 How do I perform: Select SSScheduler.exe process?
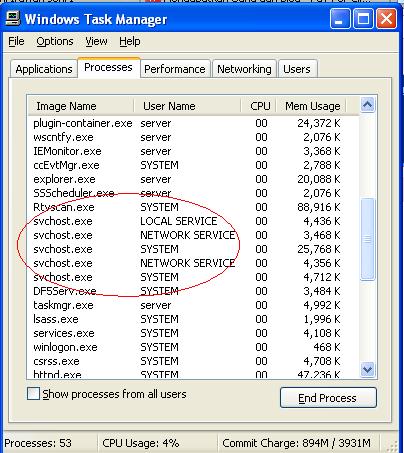pyautogui.click(x=187, y=193)
